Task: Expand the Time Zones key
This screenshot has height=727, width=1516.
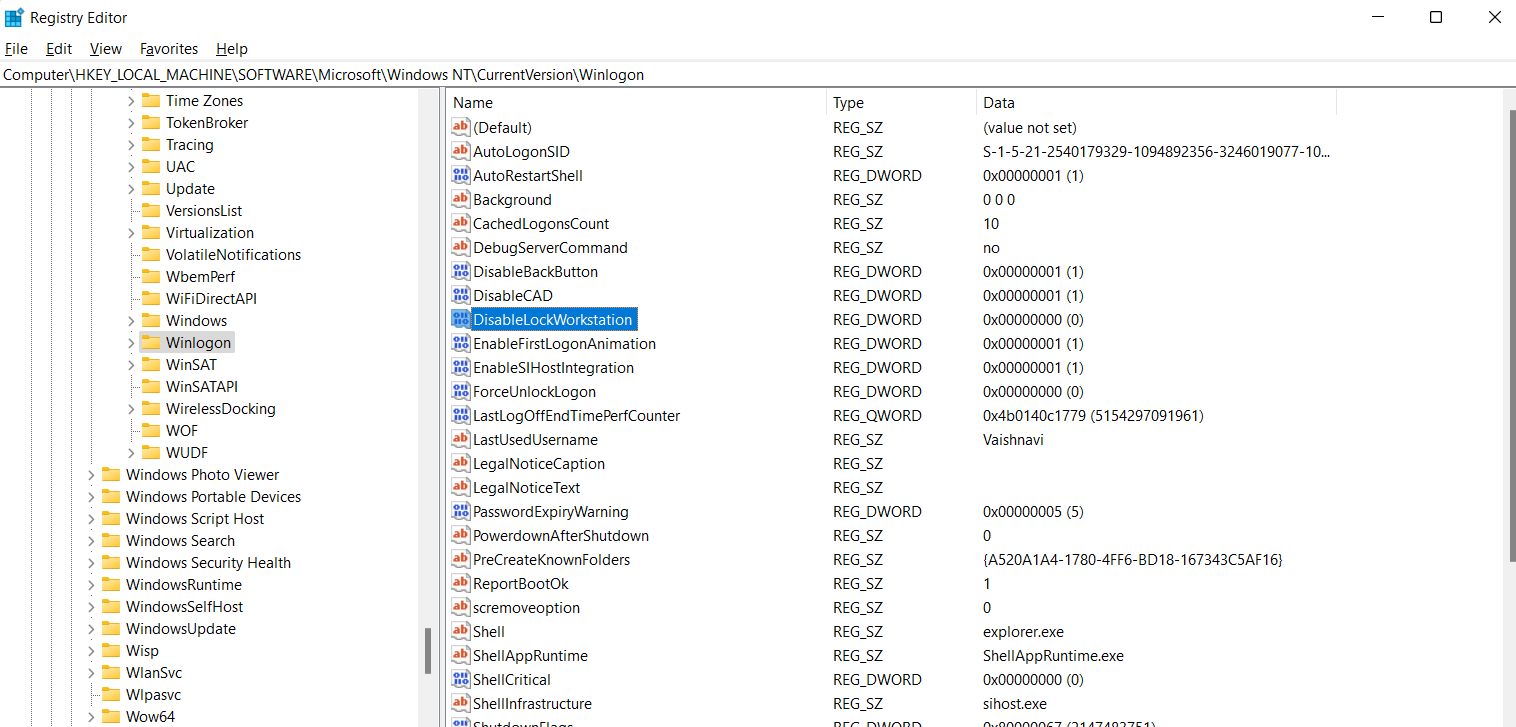Action: click(x=131, y=101)
